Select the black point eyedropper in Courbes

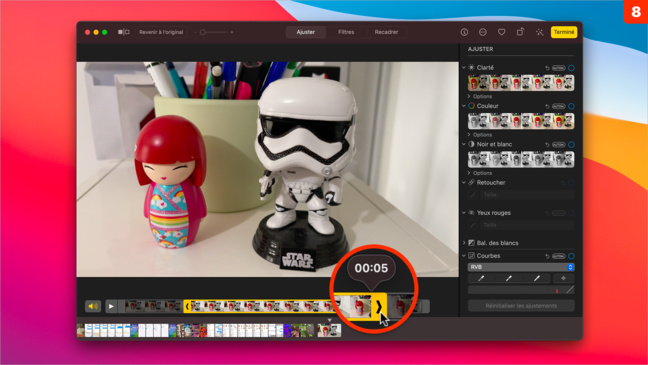click(481, 279)
